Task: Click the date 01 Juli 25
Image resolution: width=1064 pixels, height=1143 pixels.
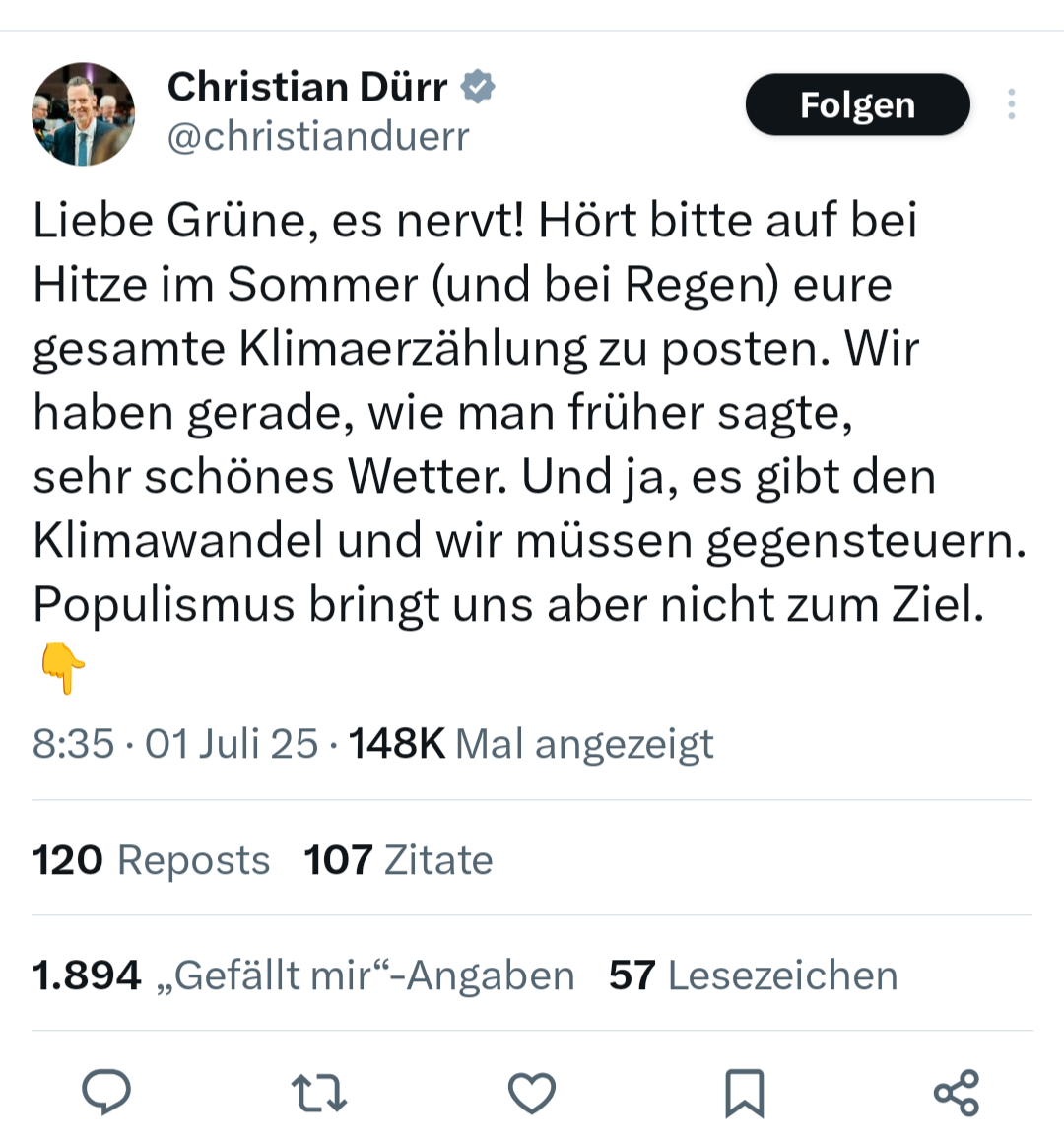Action: [x=232, y=744]
